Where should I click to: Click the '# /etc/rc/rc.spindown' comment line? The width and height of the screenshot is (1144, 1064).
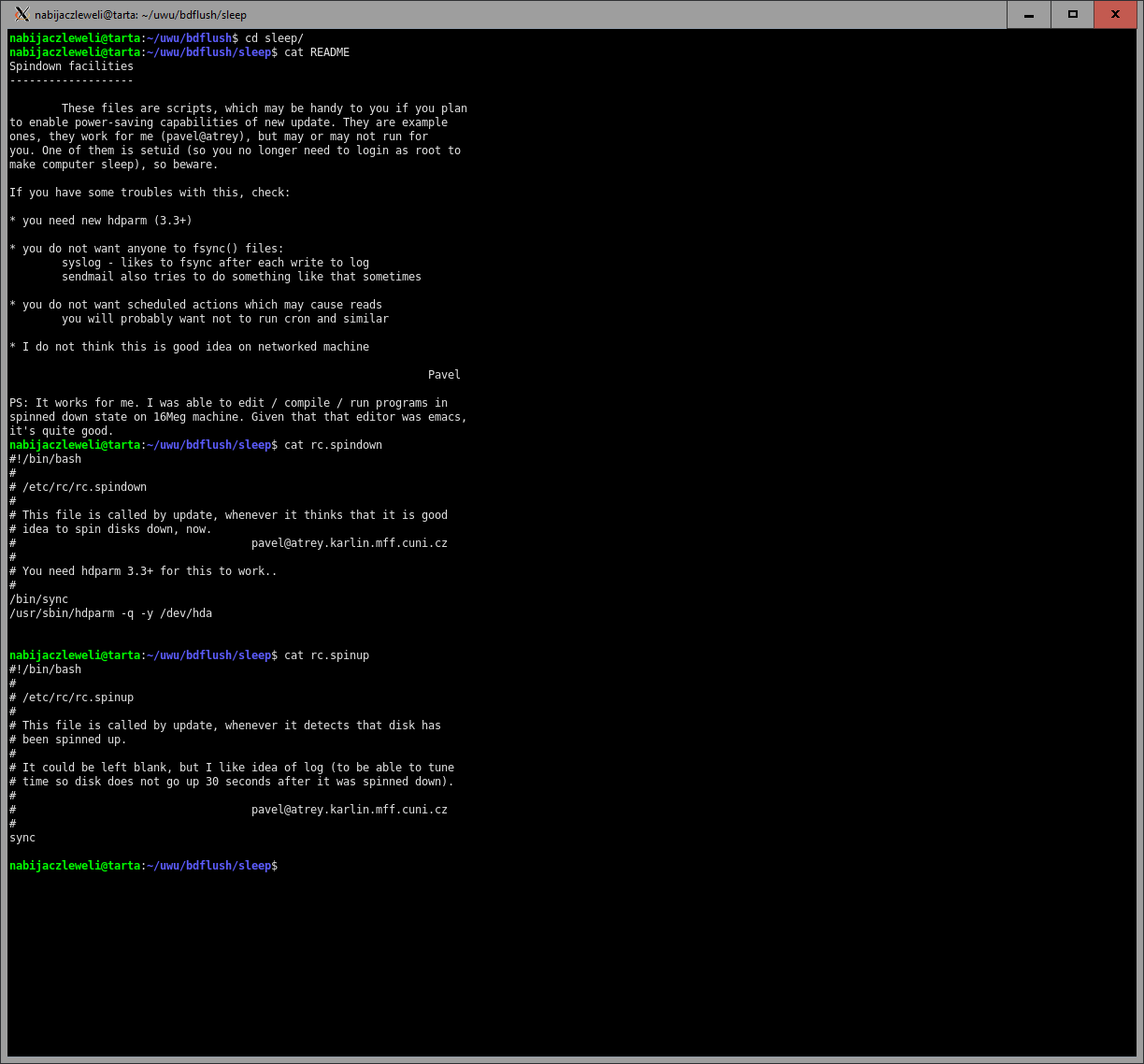click(x=78, y=487)
